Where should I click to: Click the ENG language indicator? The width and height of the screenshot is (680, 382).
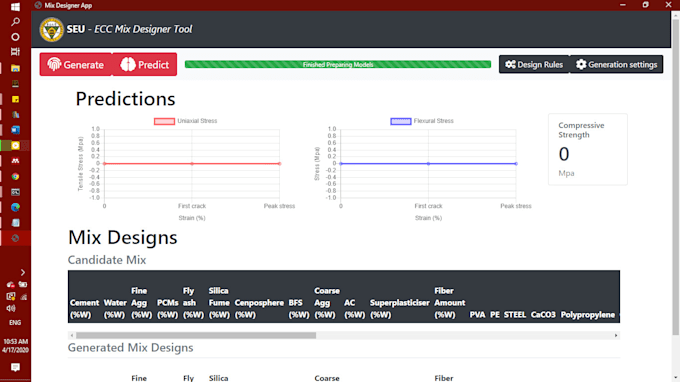click(15, 323)
